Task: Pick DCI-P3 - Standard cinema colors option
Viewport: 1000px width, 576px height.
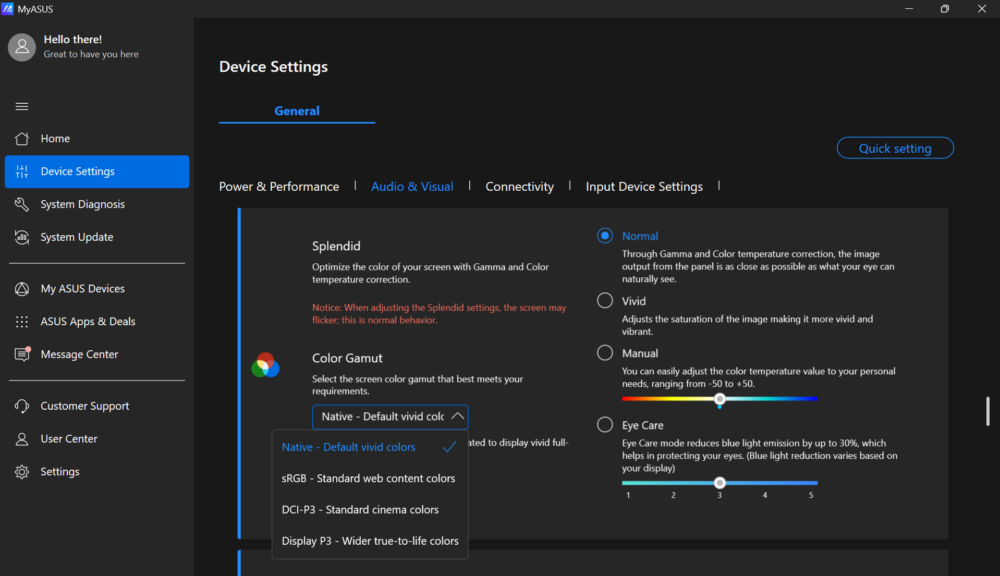Action: [x=360, y=510]
